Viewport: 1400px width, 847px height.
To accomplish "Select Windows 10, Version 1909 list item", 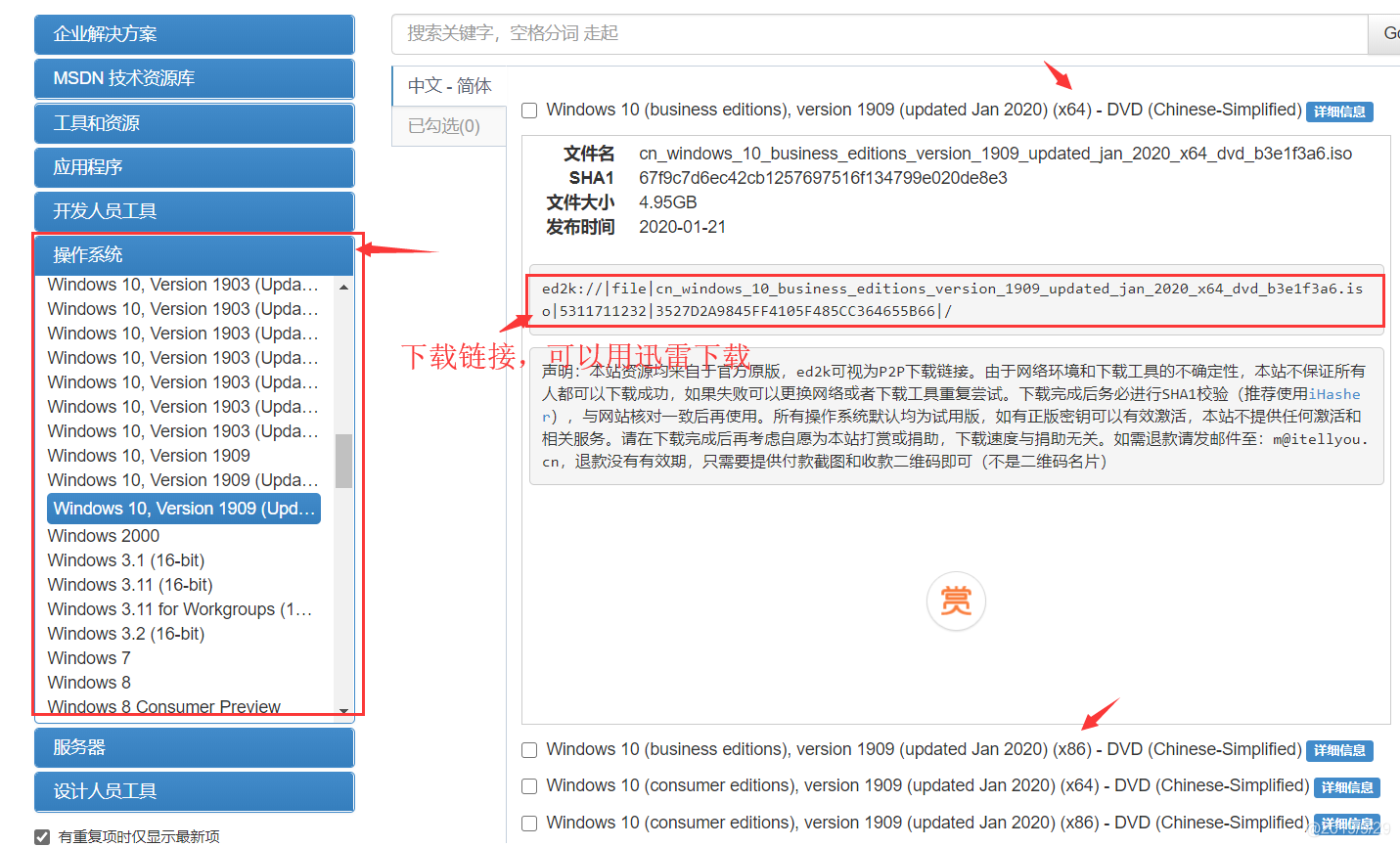I will pos(149,456).
